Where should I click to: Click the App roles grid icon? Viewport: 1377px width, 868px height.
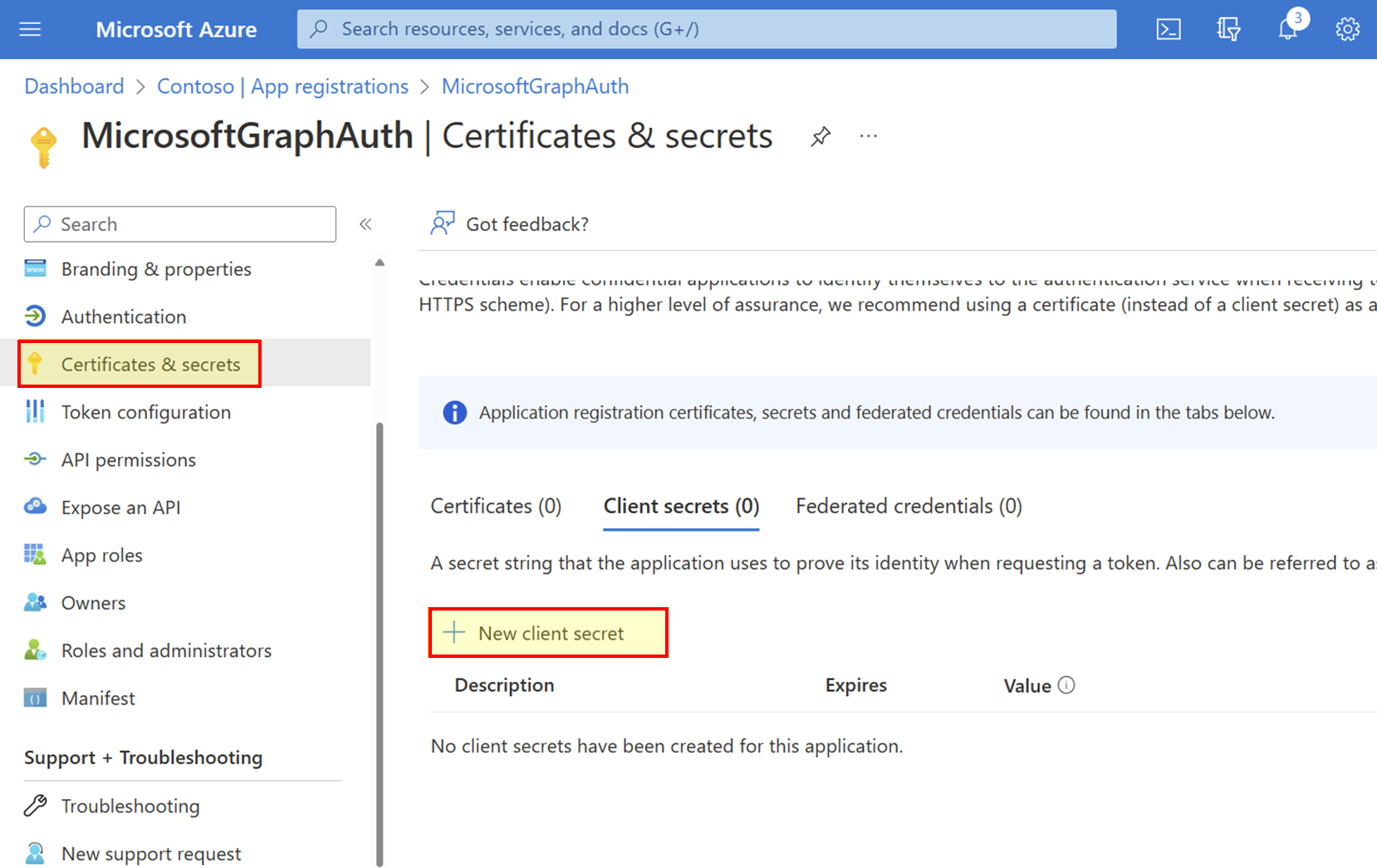pos(35,555)
